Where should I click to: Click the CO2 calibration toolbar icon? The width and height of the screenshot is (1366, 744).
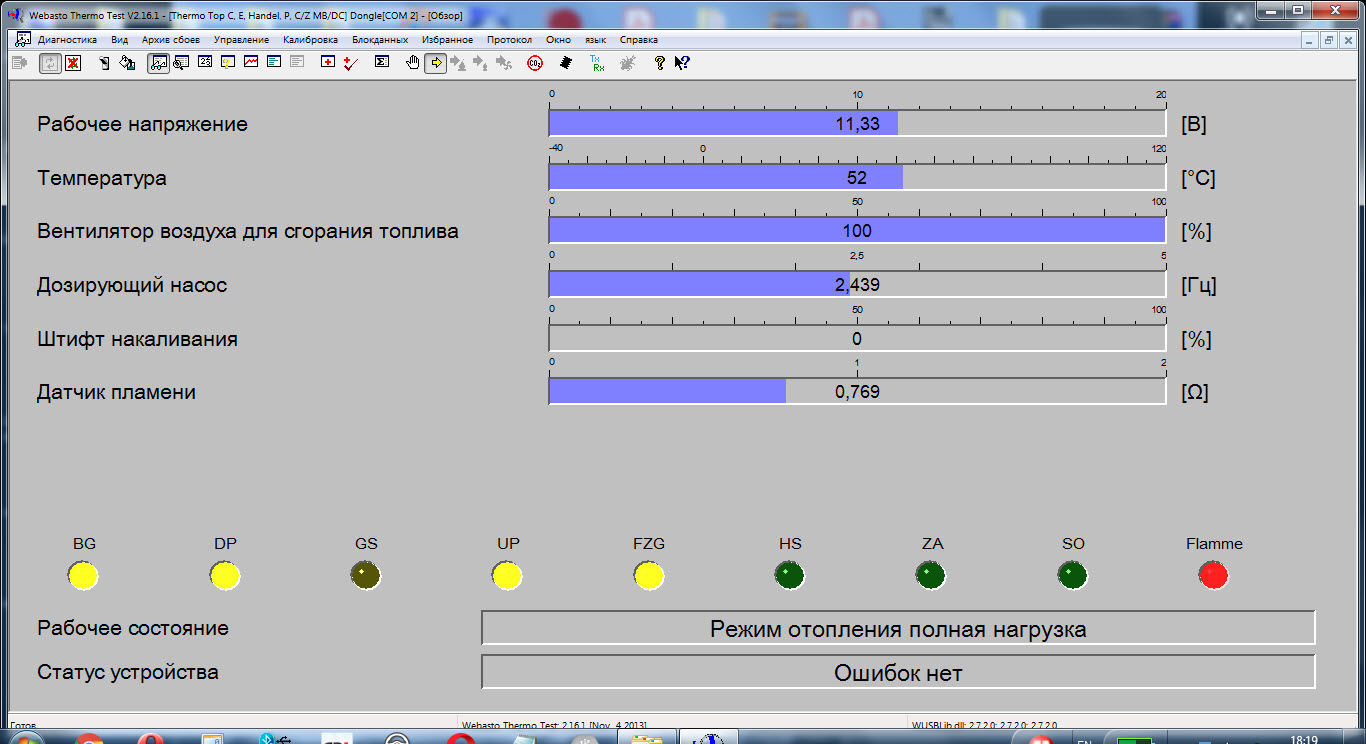[x=535, y=63]
